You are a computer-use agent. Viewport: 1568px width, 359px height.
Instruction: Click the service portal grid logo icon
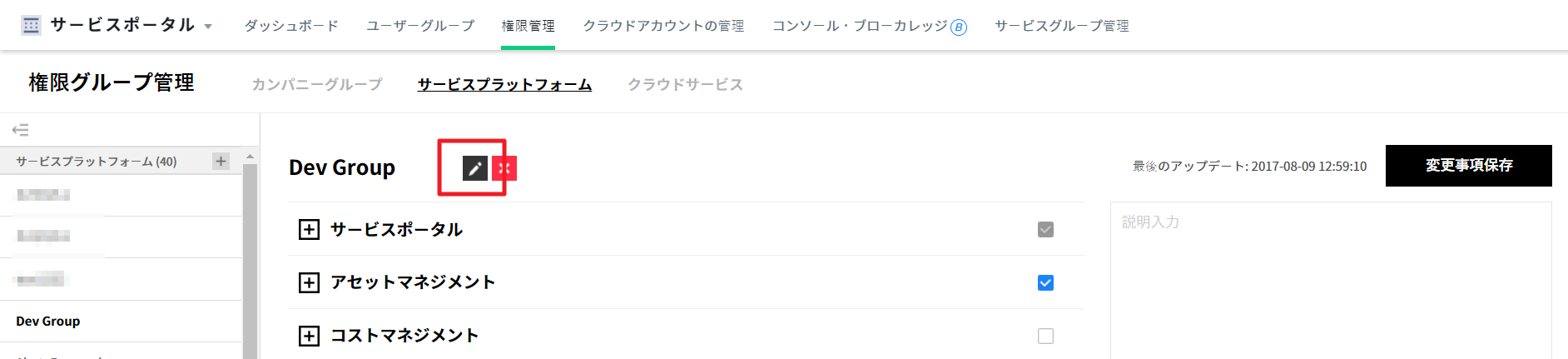tap(31, 25)
